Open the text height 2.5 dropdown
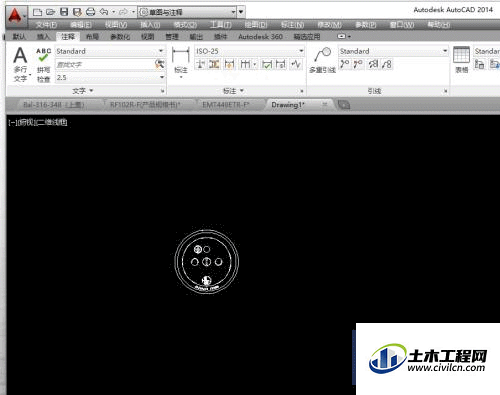 (x=110, y=77)
